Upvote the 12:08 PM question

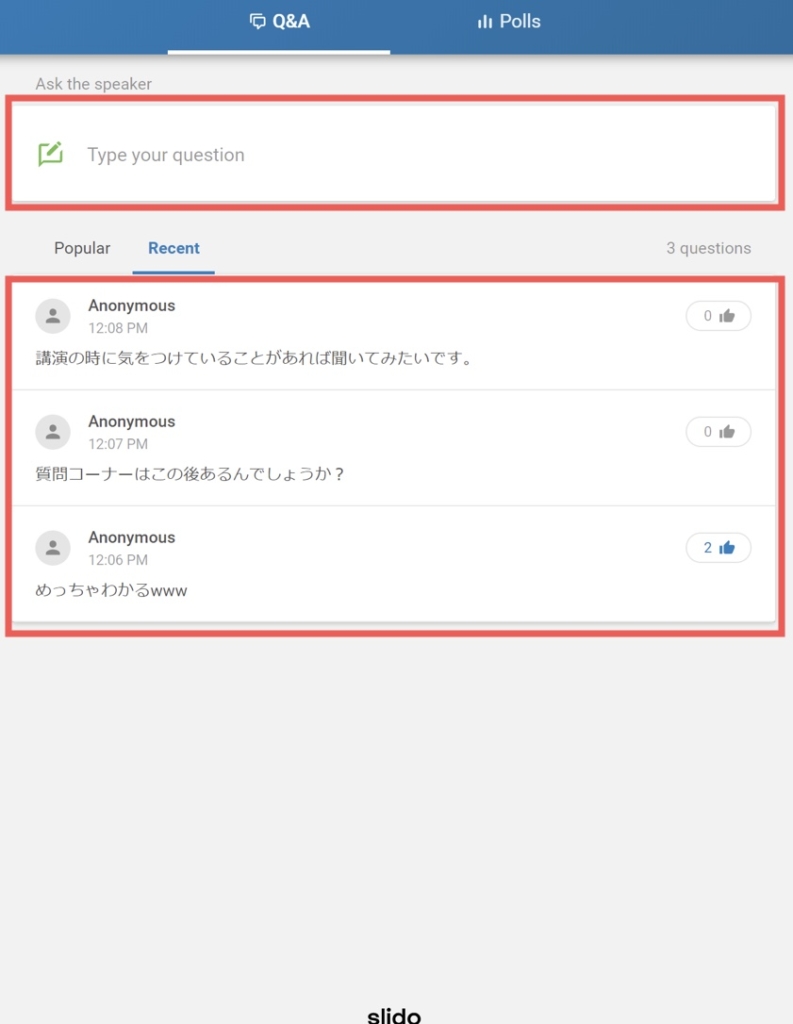[718, 316]
